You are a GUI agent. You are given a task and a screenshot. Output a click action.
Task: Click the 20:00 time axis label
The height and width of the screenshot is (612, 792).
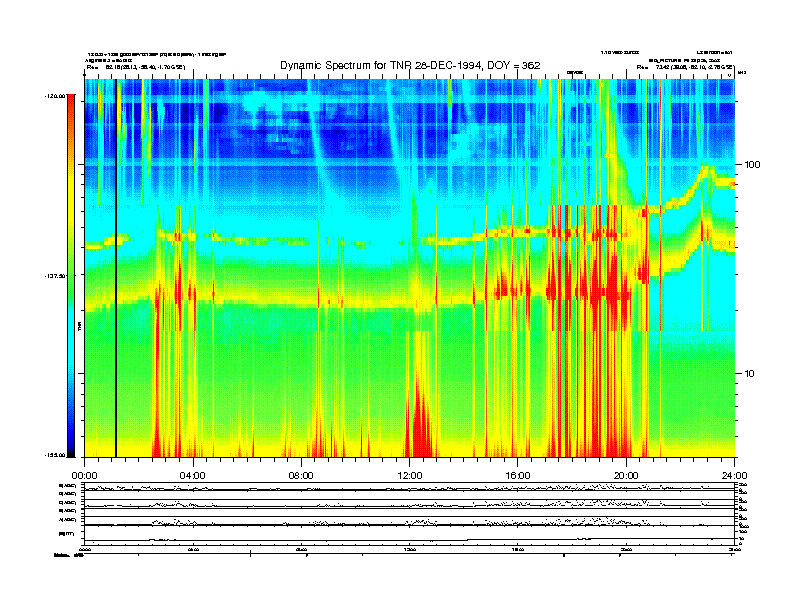626,476
